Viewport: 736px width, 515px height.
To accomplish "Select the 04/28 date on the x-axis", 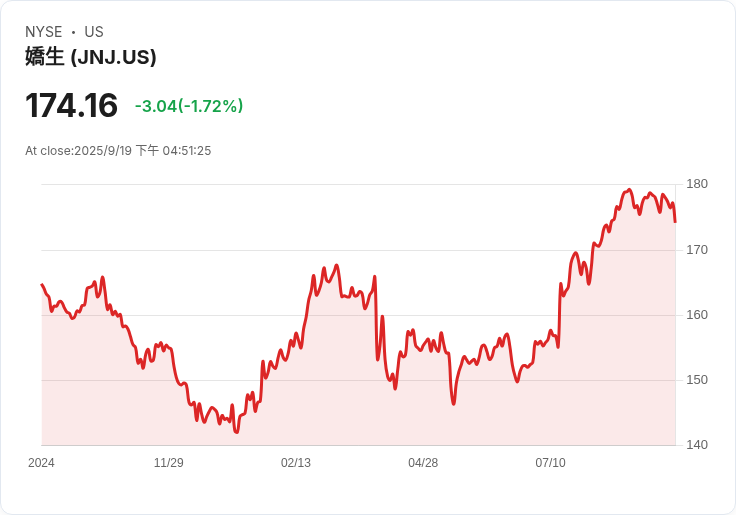I will 423,463.
